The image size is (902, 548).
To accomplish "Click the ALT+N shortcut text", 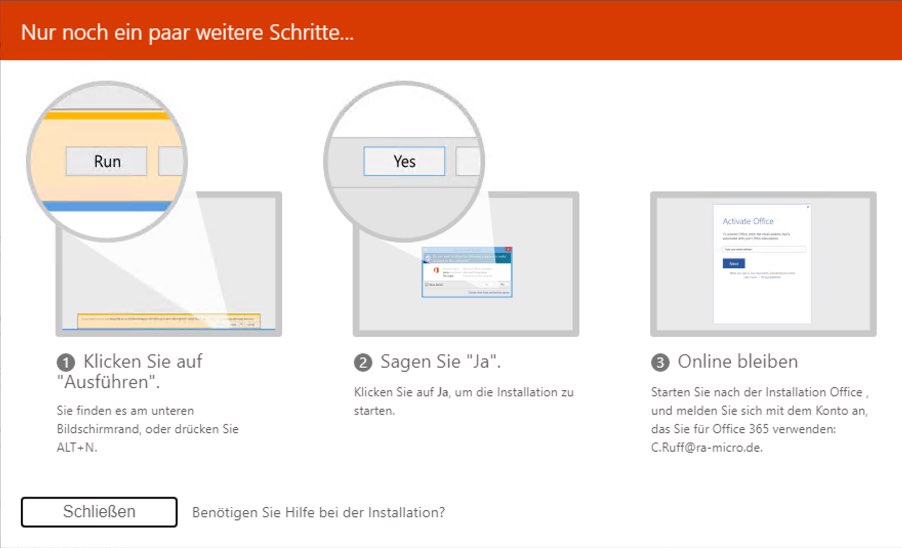I will [x=76, y=447].
